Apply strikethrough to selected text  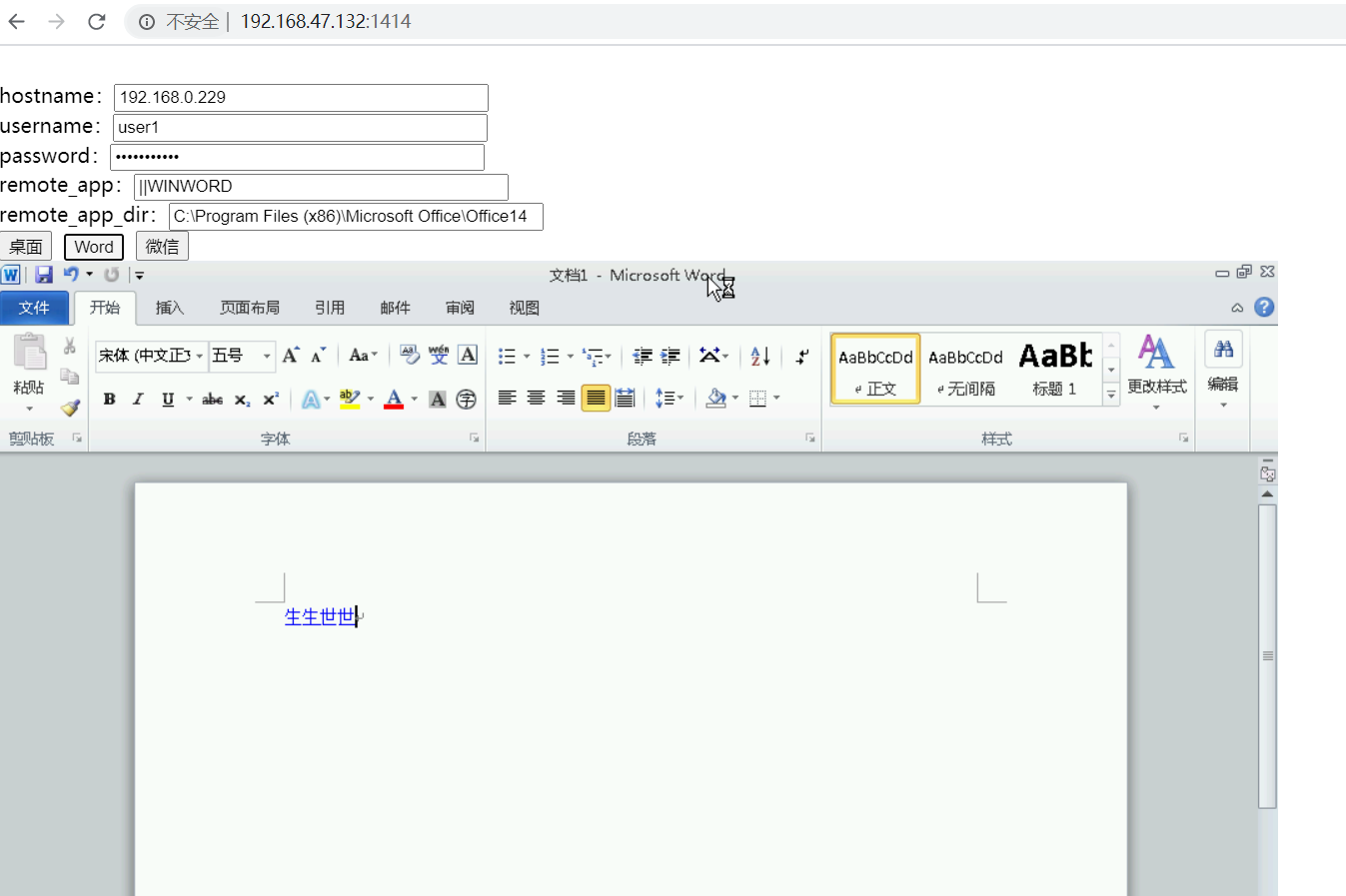[x=213, y=400]
